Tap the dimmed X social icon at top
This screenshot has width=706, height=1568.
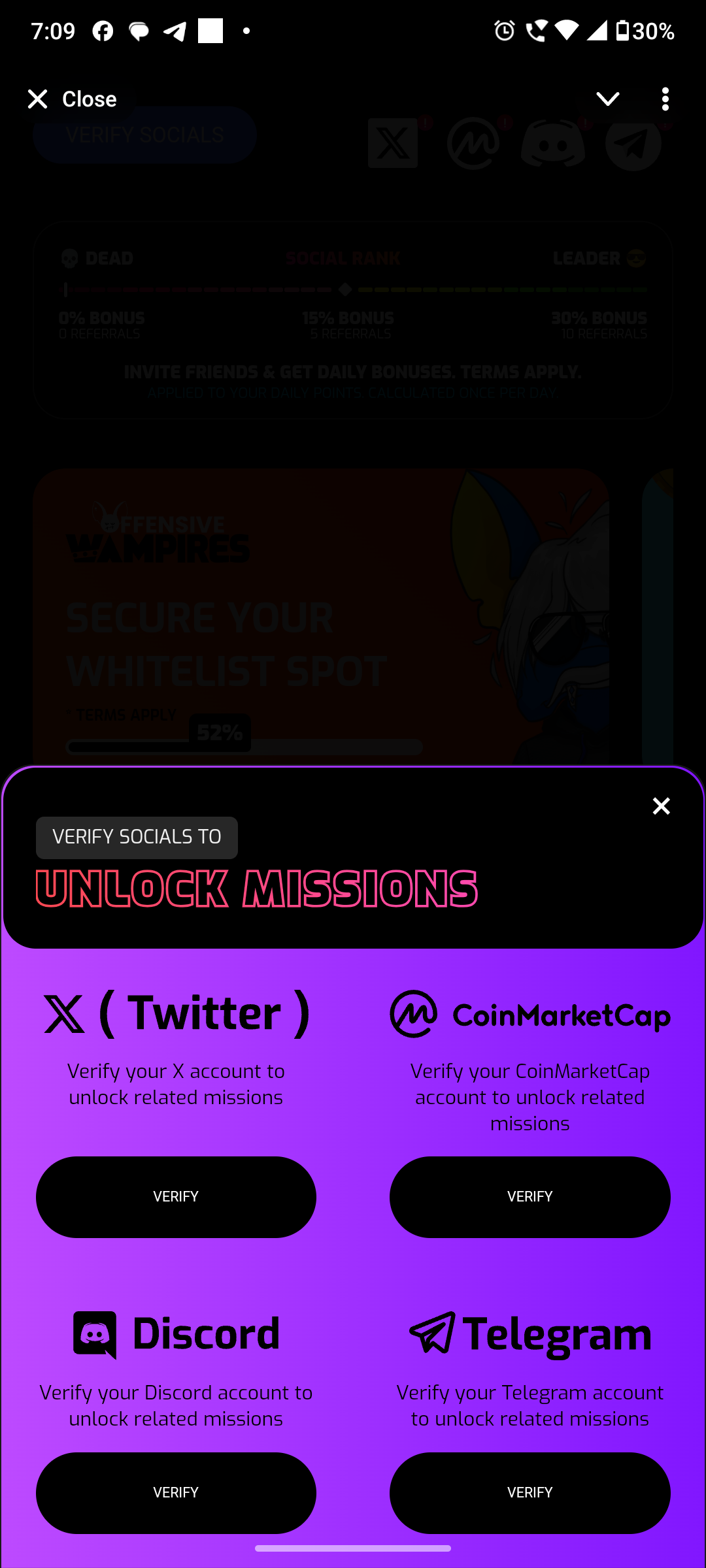[393, 143]
